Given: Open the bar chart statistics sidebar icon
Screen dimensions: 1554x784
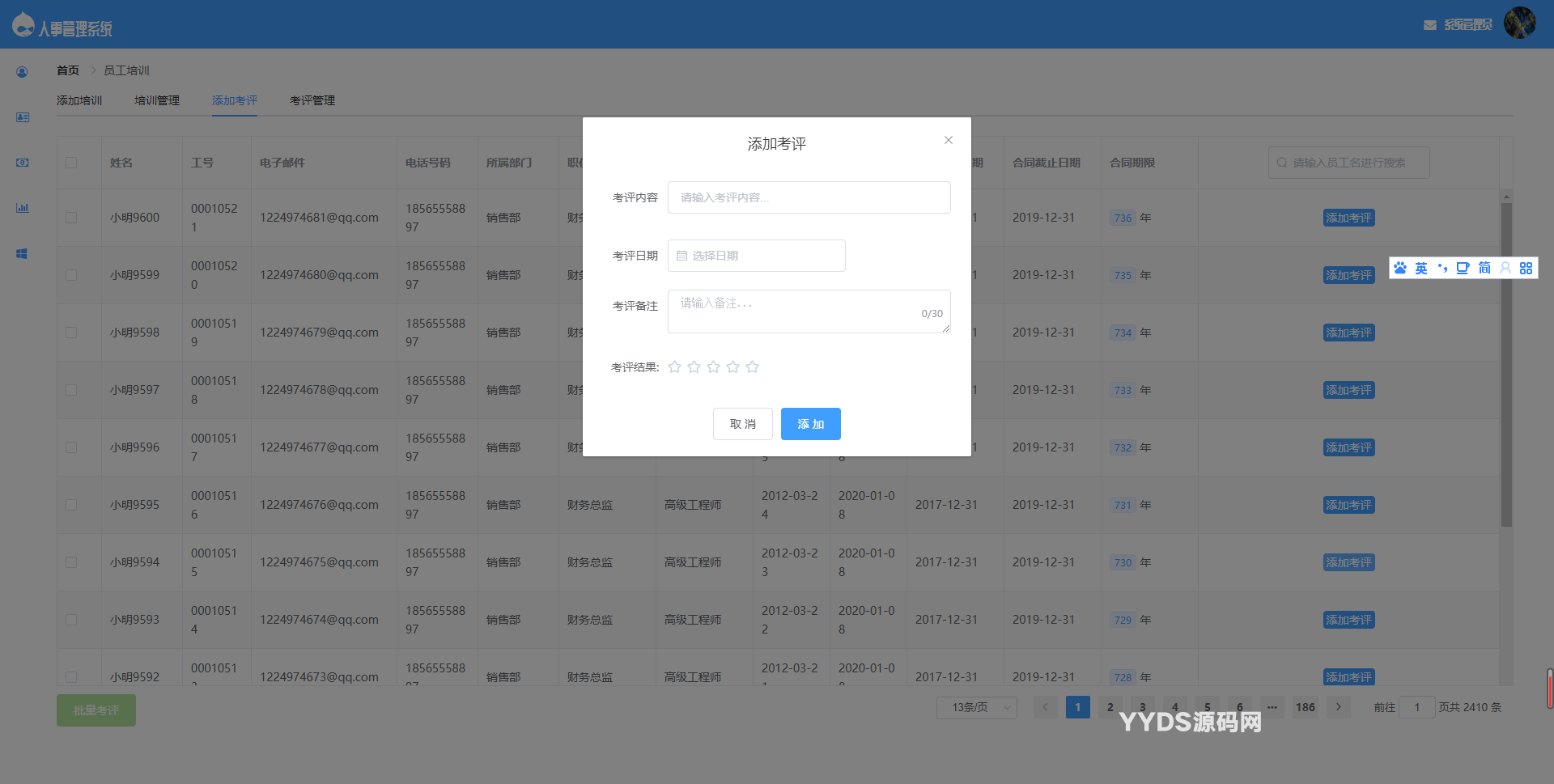Looking at the screenshot, I should pyautogui.click(x=22, y=208).
